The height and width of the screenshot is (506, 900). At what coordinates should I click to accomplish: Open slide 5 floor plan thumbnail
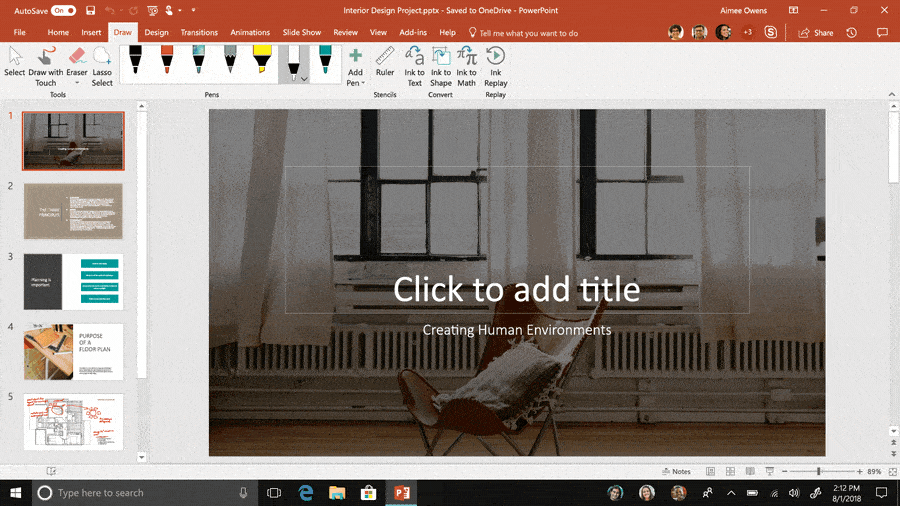click(73, 422)
